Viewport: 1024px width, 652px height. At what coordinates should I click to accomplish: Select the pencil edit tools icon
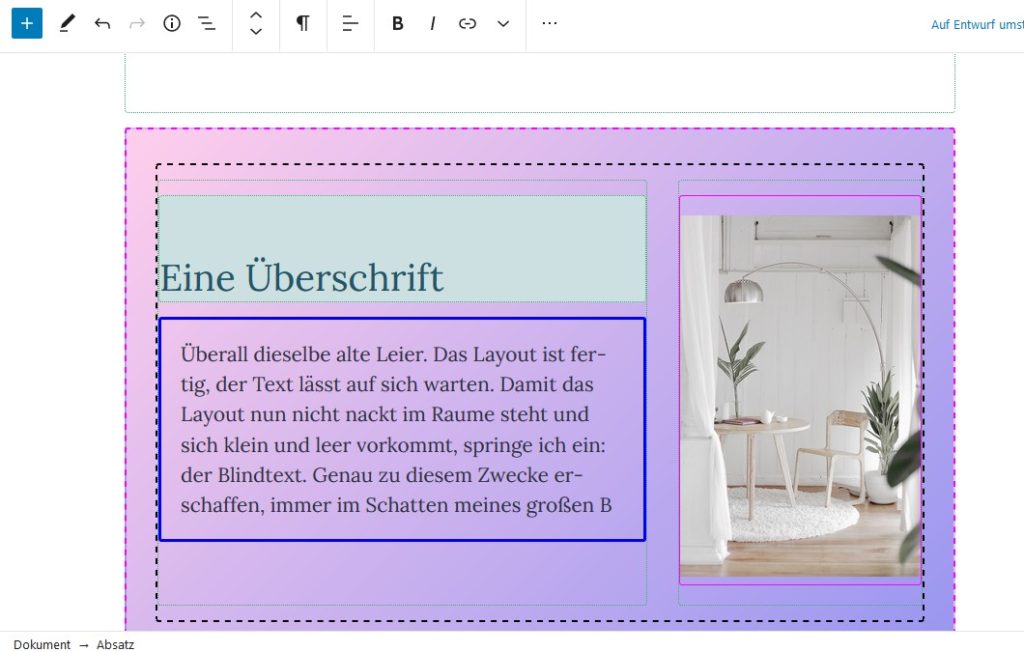tap(66, 24)
